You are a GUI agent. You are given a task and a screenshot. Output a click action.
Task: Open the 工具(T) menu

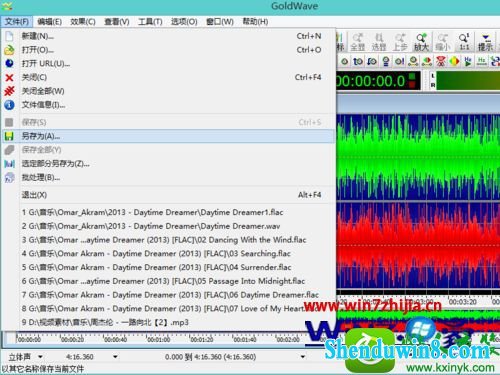pyautogui.click(x=150, y=22)
